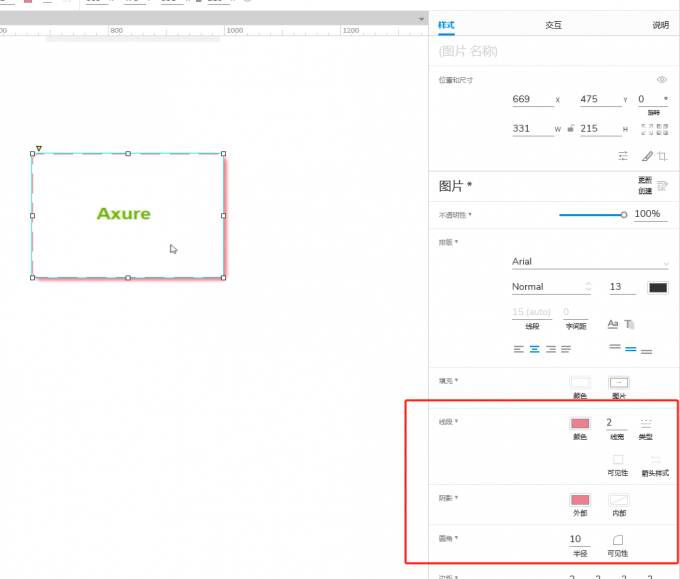
Task: Select the crop image icon
Action: (x=662, y=156)
